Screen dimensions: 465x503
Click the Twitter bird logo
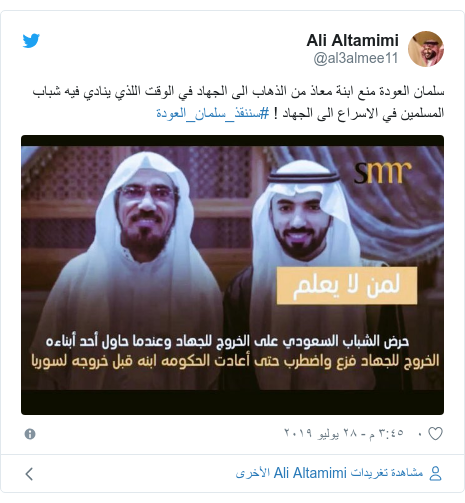(31, 41)
